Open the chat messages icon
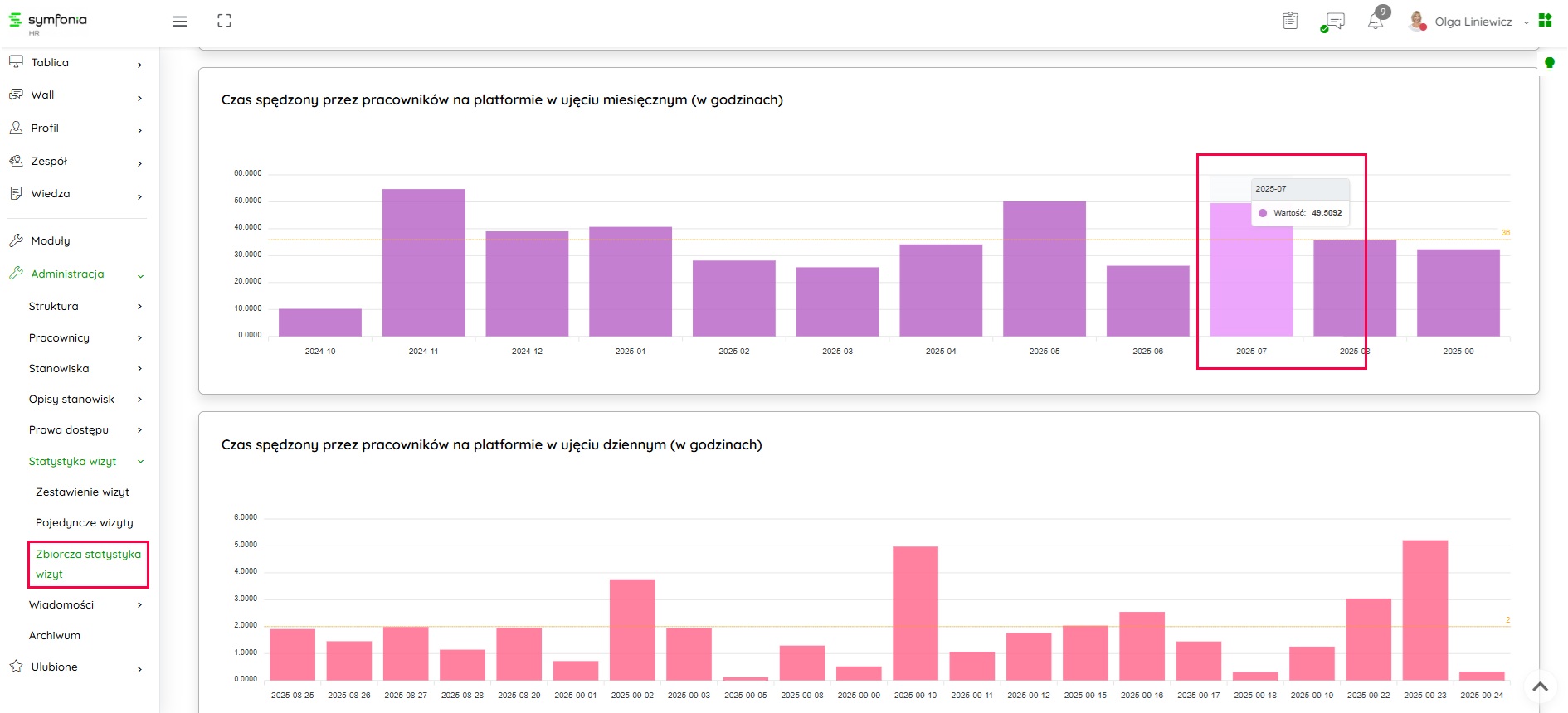Screen dimensions: 1568x713 pyautogui.click(x=1333, y=22)
